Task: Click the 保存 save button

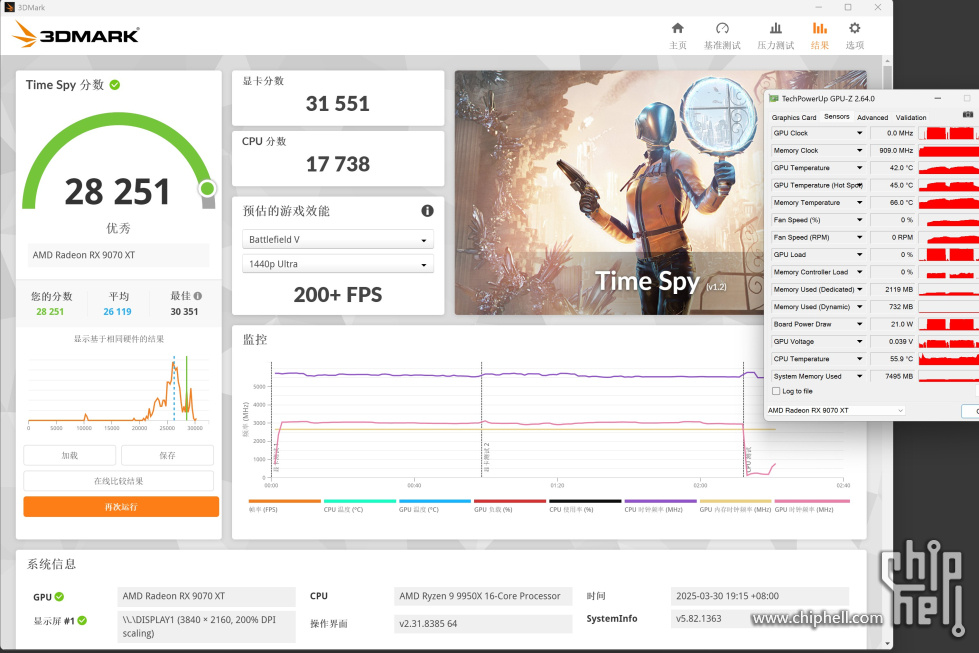Action: pos(167,456)
